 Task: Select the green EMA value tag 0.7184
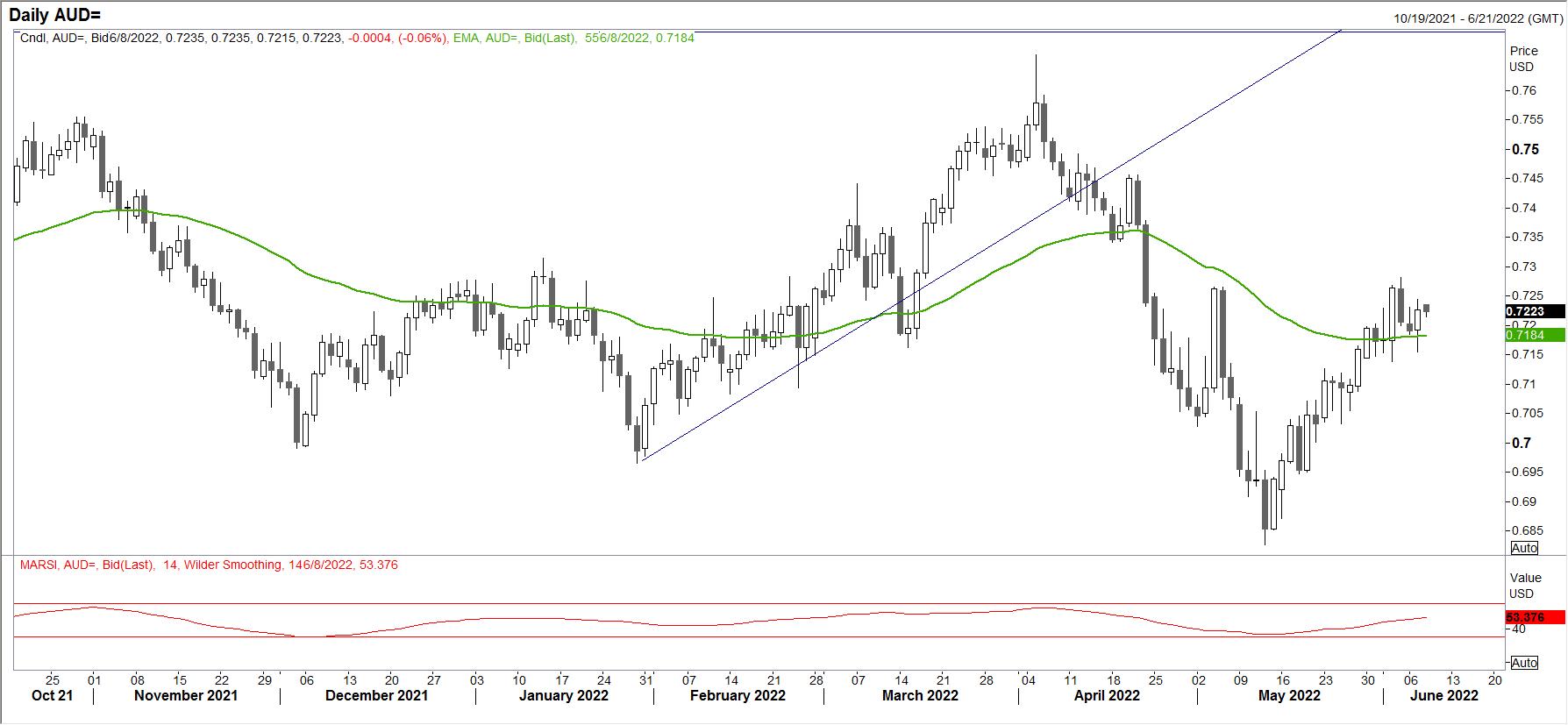coord(1535,335)
